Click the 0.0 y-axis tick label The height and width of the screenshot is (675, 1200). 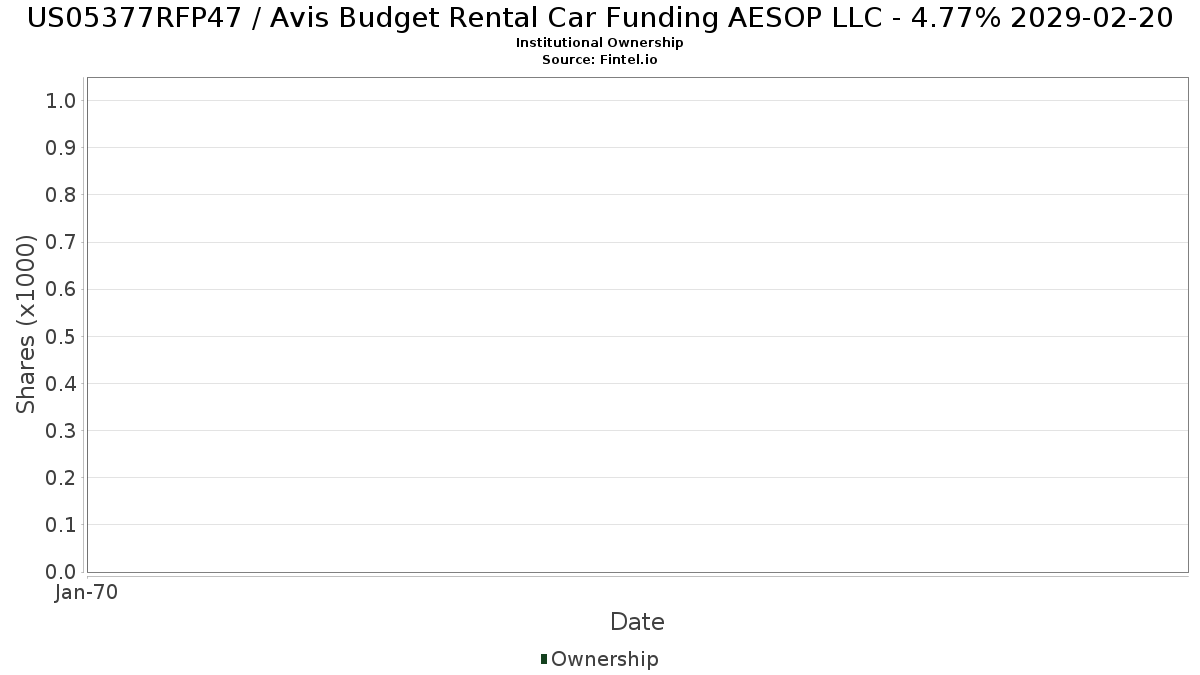61,572
